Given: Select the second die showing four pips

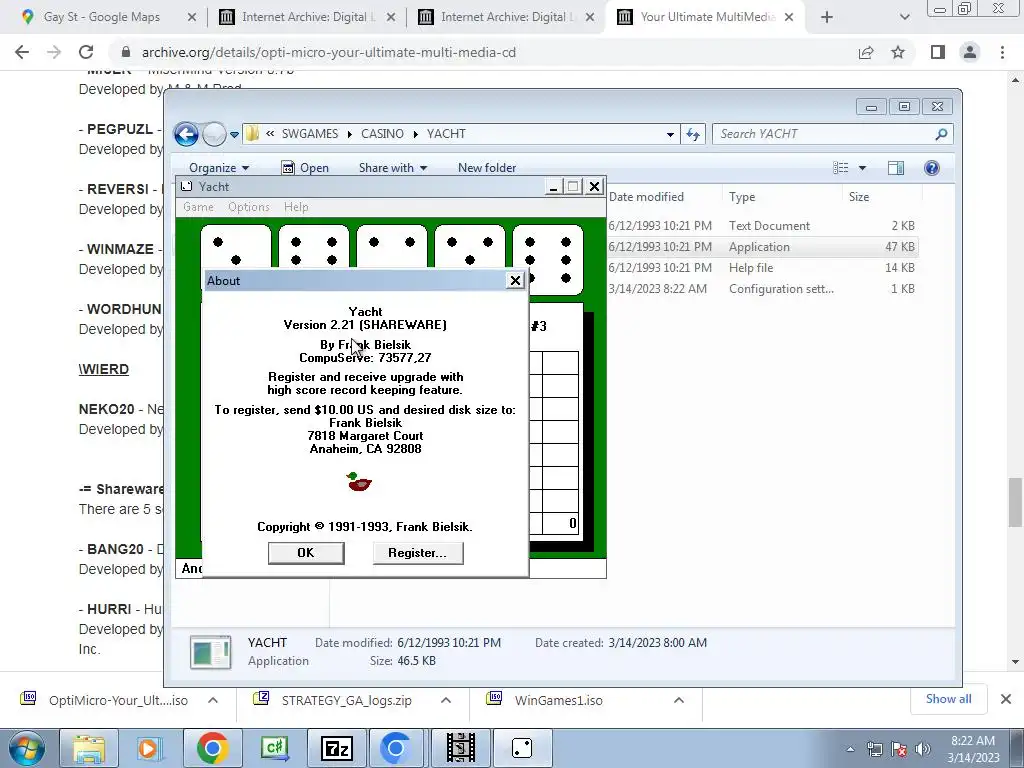Looking at the screenshot, I should click(313, 246).
